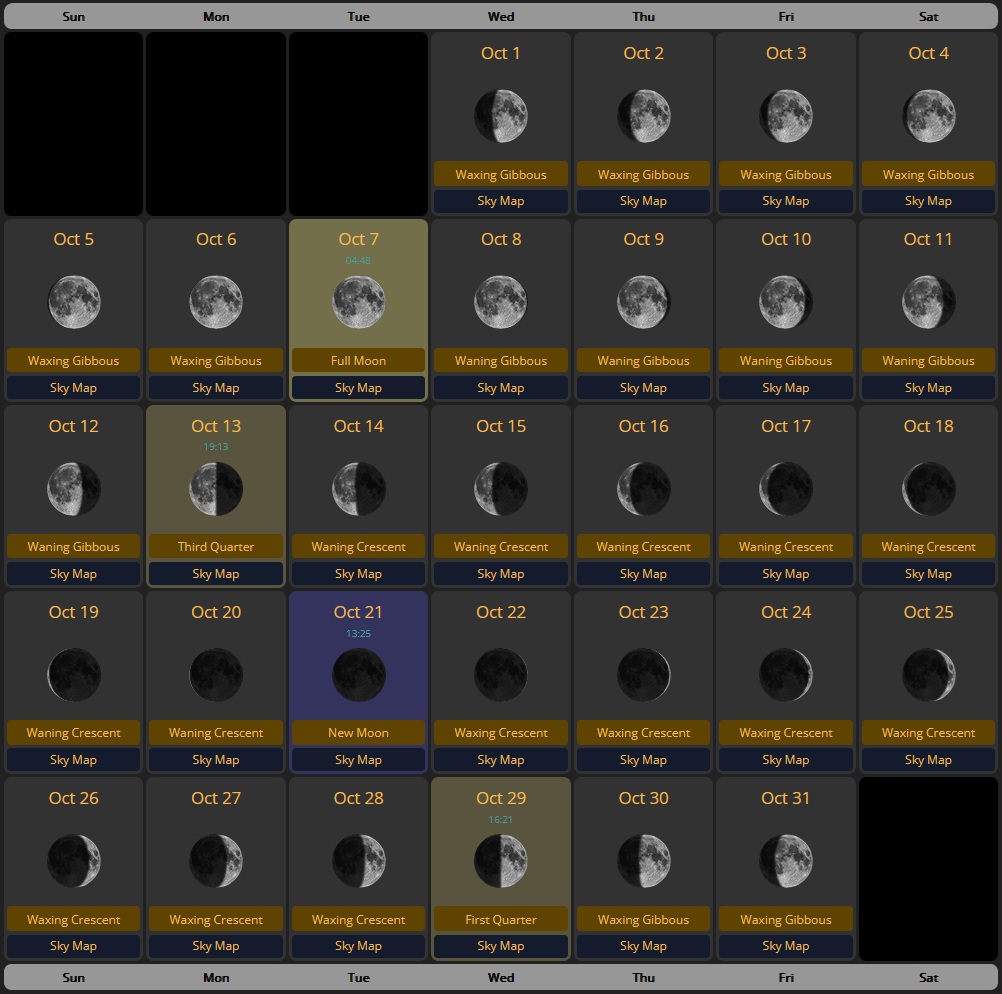Click the First Quarter phase label

(x=501, y=920)
